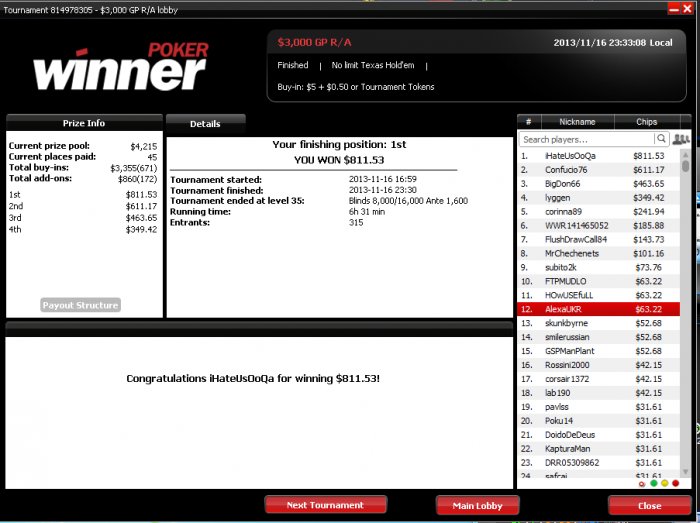Click the Current places paid value 45
This screenshot has width=700, height=523.
[152, 157]
